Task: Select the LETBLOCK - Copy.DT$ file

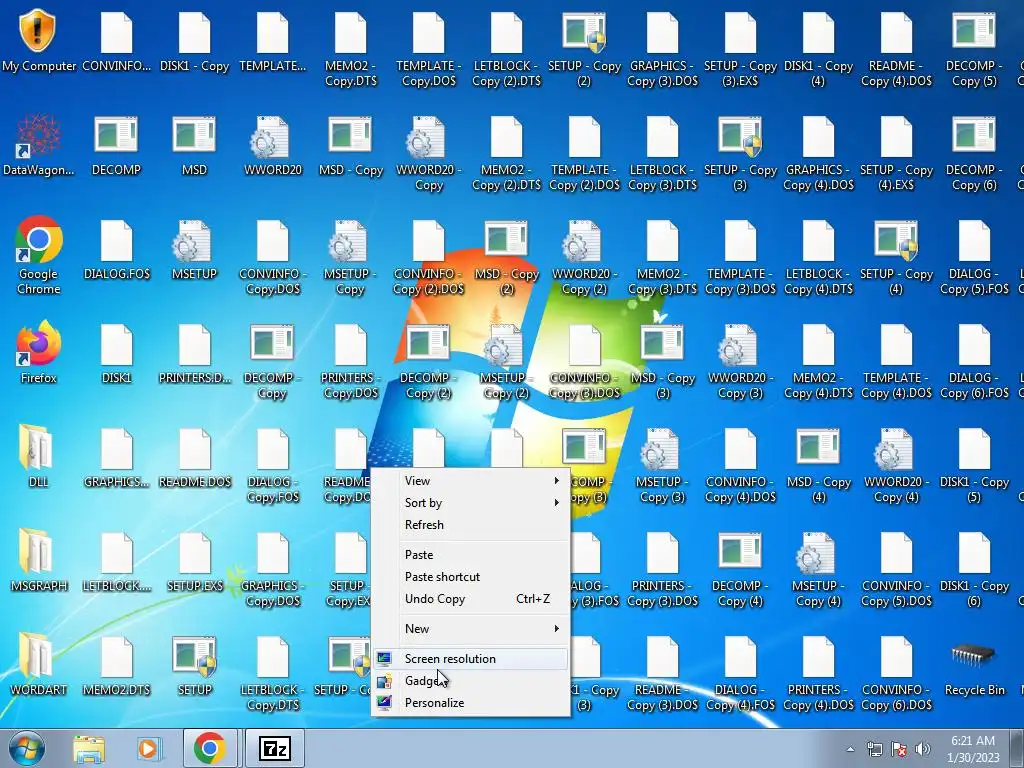Action: click(x=272, y=672)
